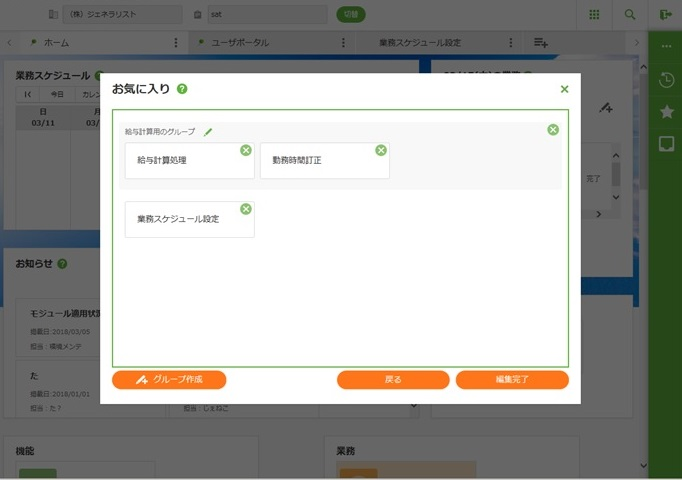Click the edit-add pencil icon behind dialog
The width and height of the screenshot is (682, 480).
coord(605,108)
